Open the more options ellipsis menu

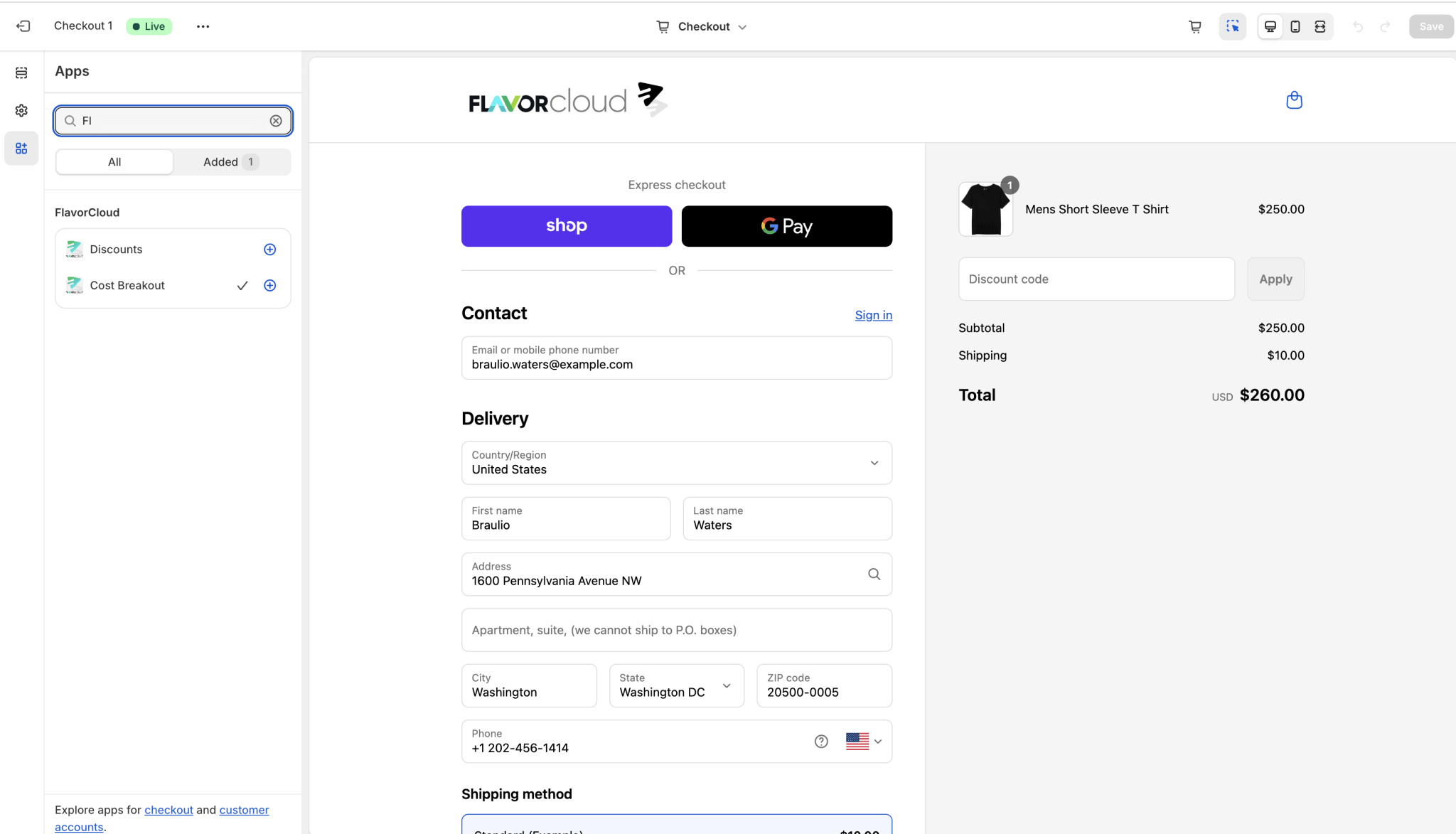[203, 26]
